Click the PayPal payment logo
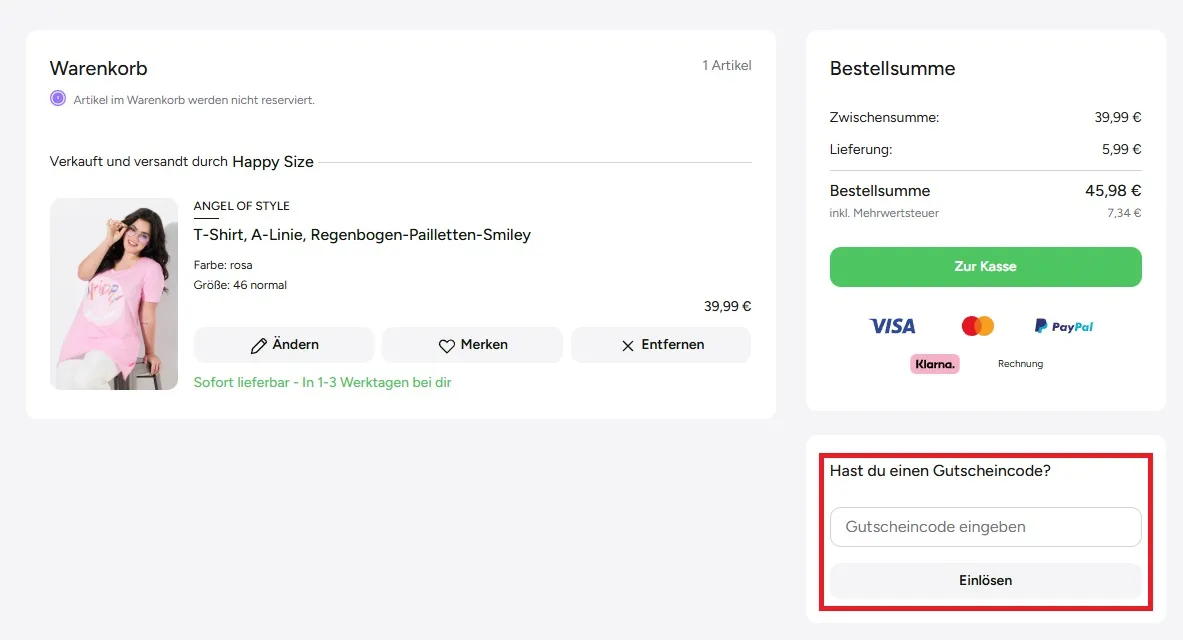The image size is (1183, 640). (1064, 326)
